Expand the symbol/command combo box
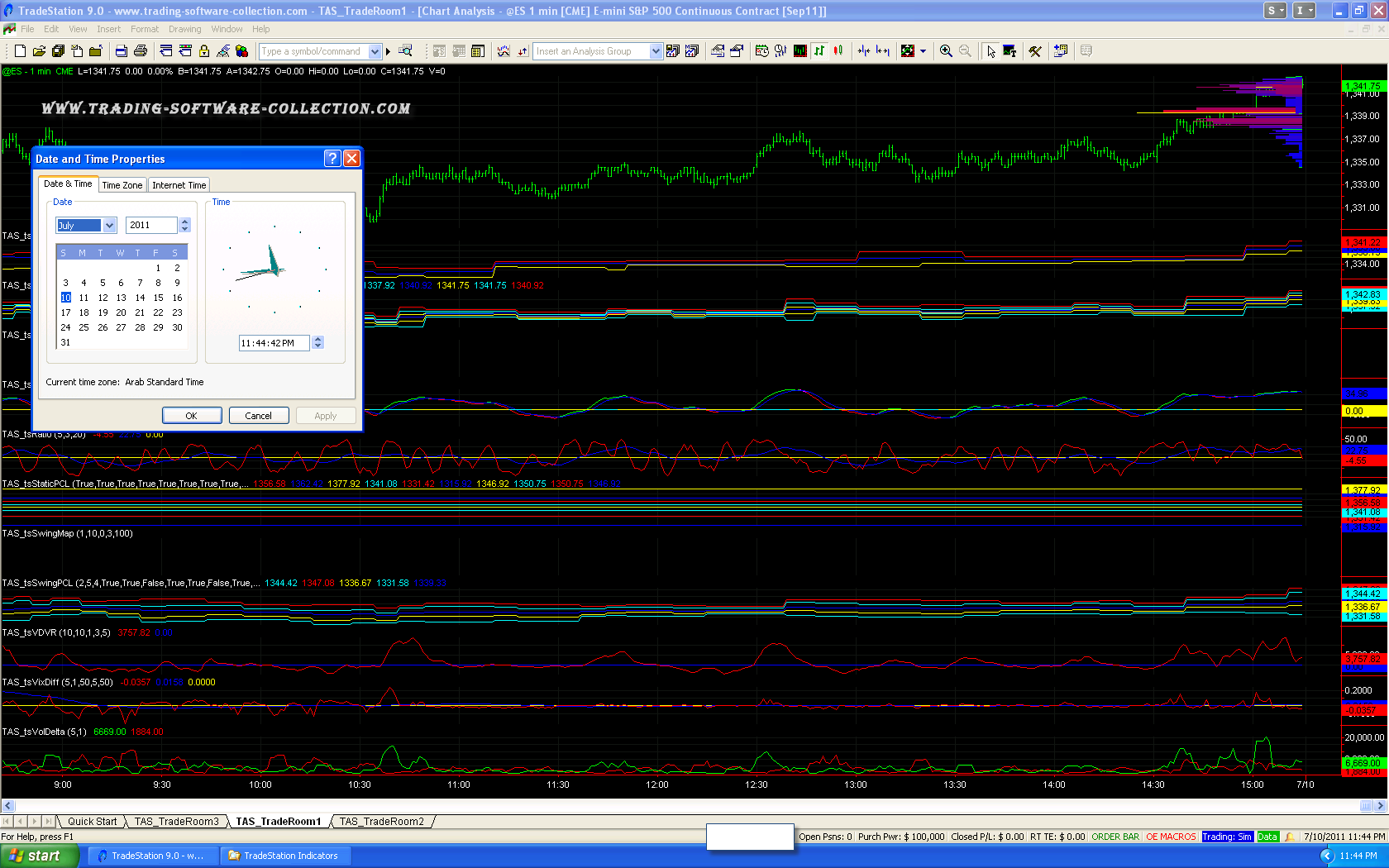Screen dimensions: 1389x868 [x=375, y=51]
